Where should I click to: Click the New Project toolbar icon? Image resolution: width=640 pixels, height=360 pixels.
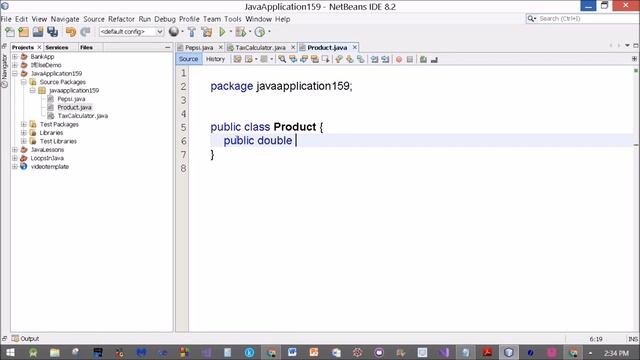click(24, 32)
